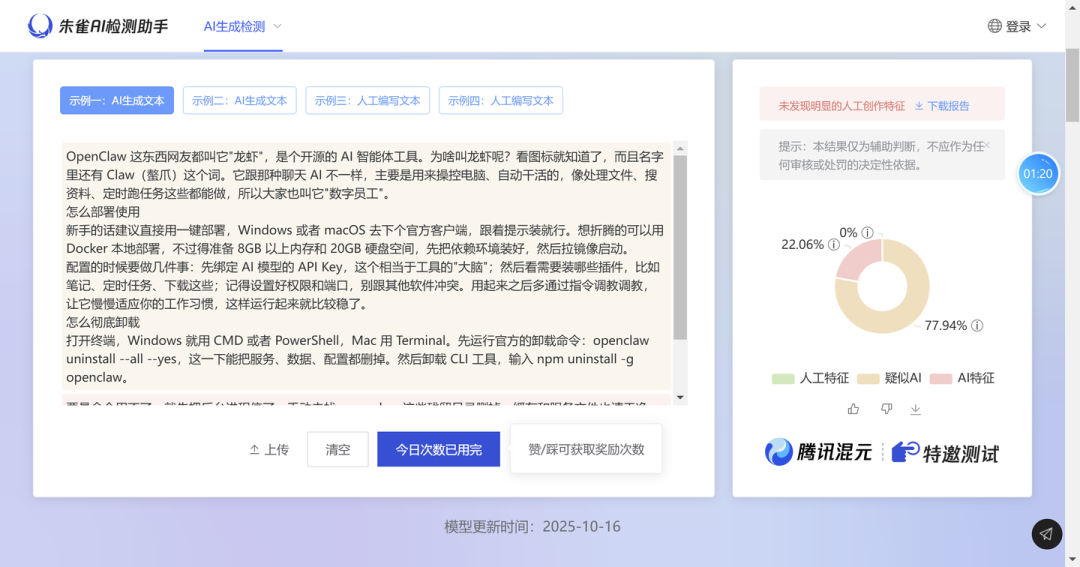Click the 下载报告 download link

point(942,106)
